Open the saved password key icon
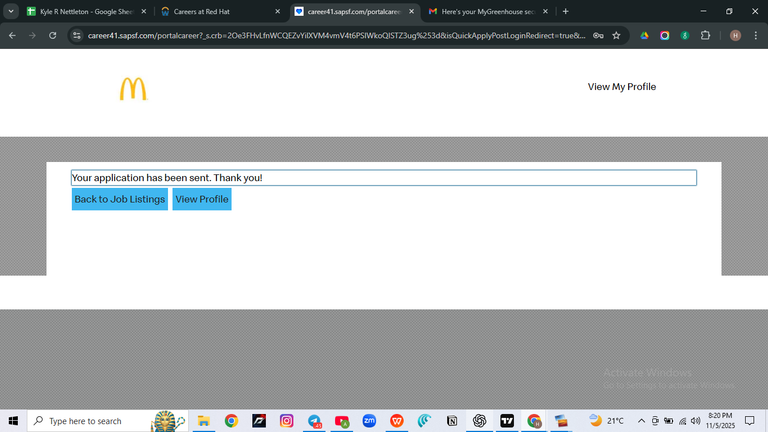The height and width of the screenshot is (432, 768). (598, 35)
